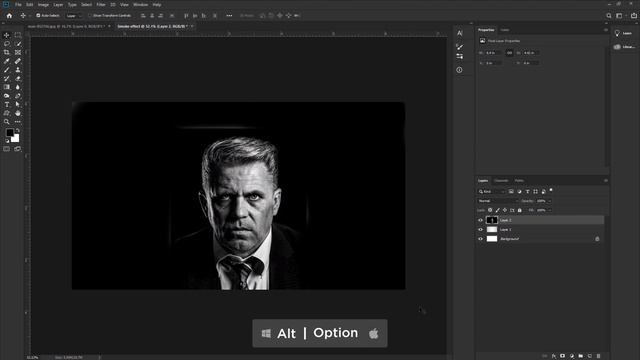Hide Layer 1 using its eye icon
The height and width of the screenshot is (360, 640).
[x=480, y=229]
